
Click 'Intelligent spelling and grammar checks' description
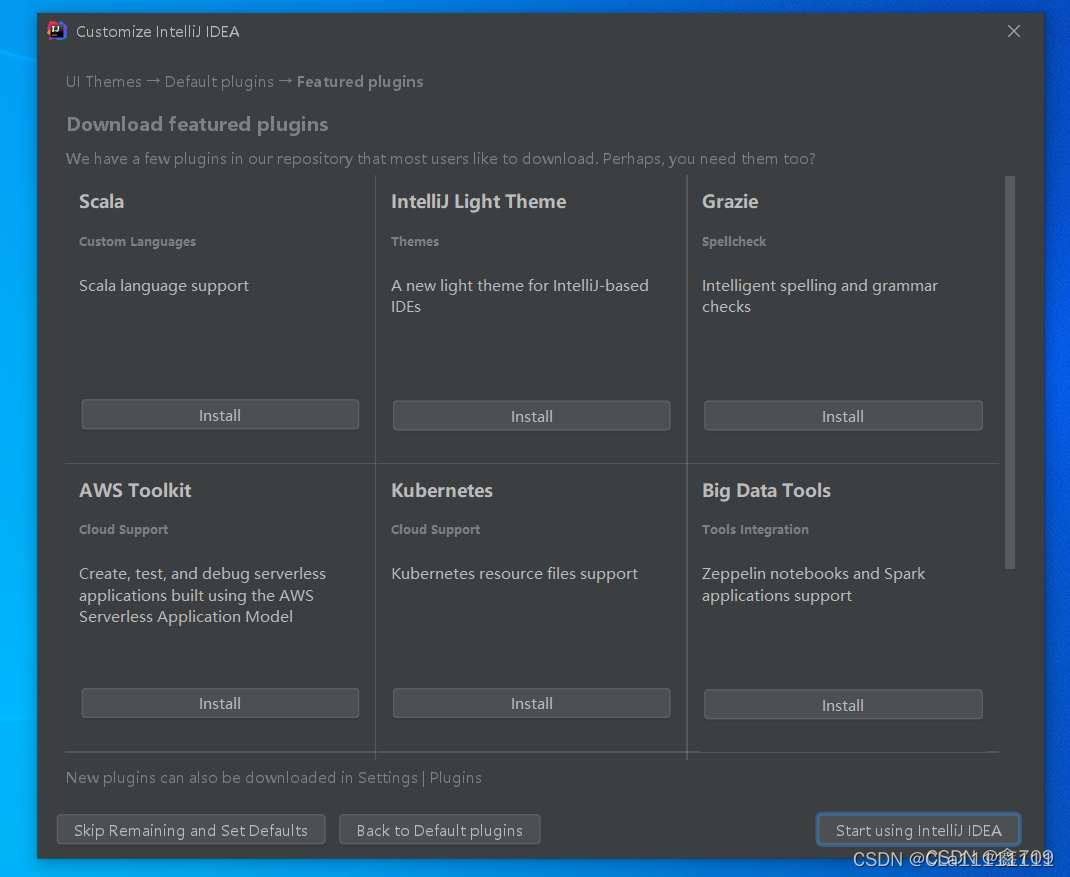point(820,296)
